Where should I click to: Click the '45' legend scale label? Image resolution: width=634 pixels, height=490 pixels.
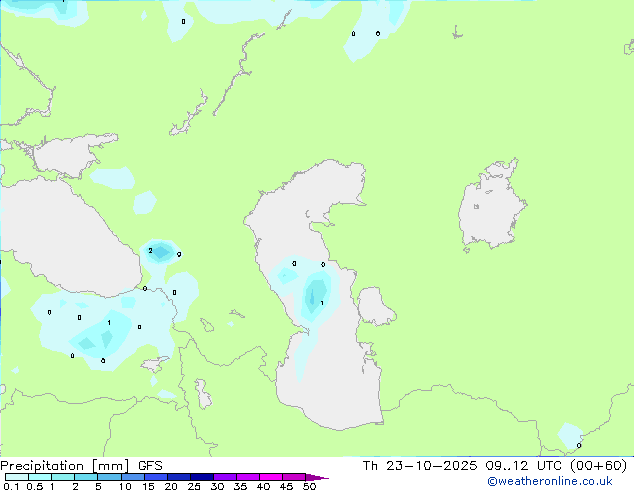(286, 486)
